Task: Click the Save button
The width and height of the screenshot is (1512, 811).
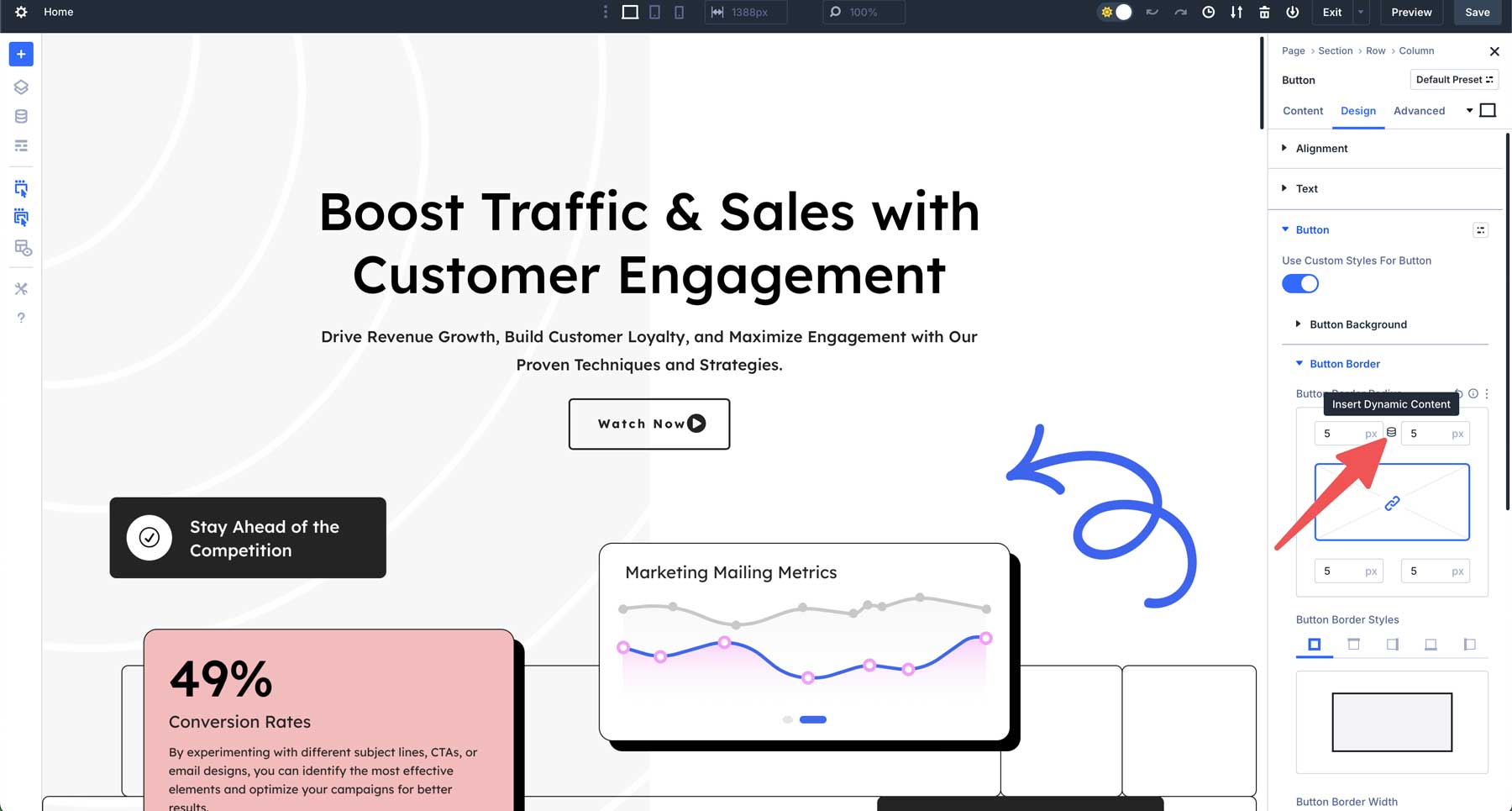Action: [1477, 13]
